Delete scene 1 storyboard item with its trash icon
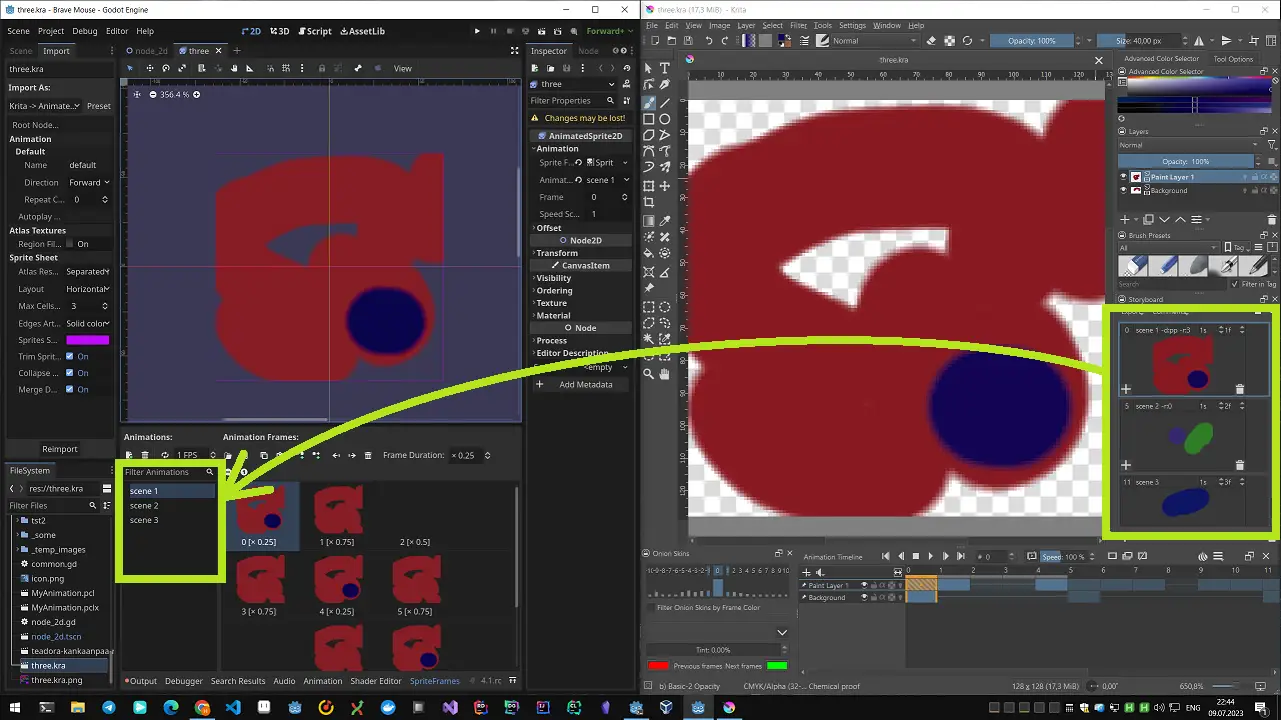 [1240, 389]
